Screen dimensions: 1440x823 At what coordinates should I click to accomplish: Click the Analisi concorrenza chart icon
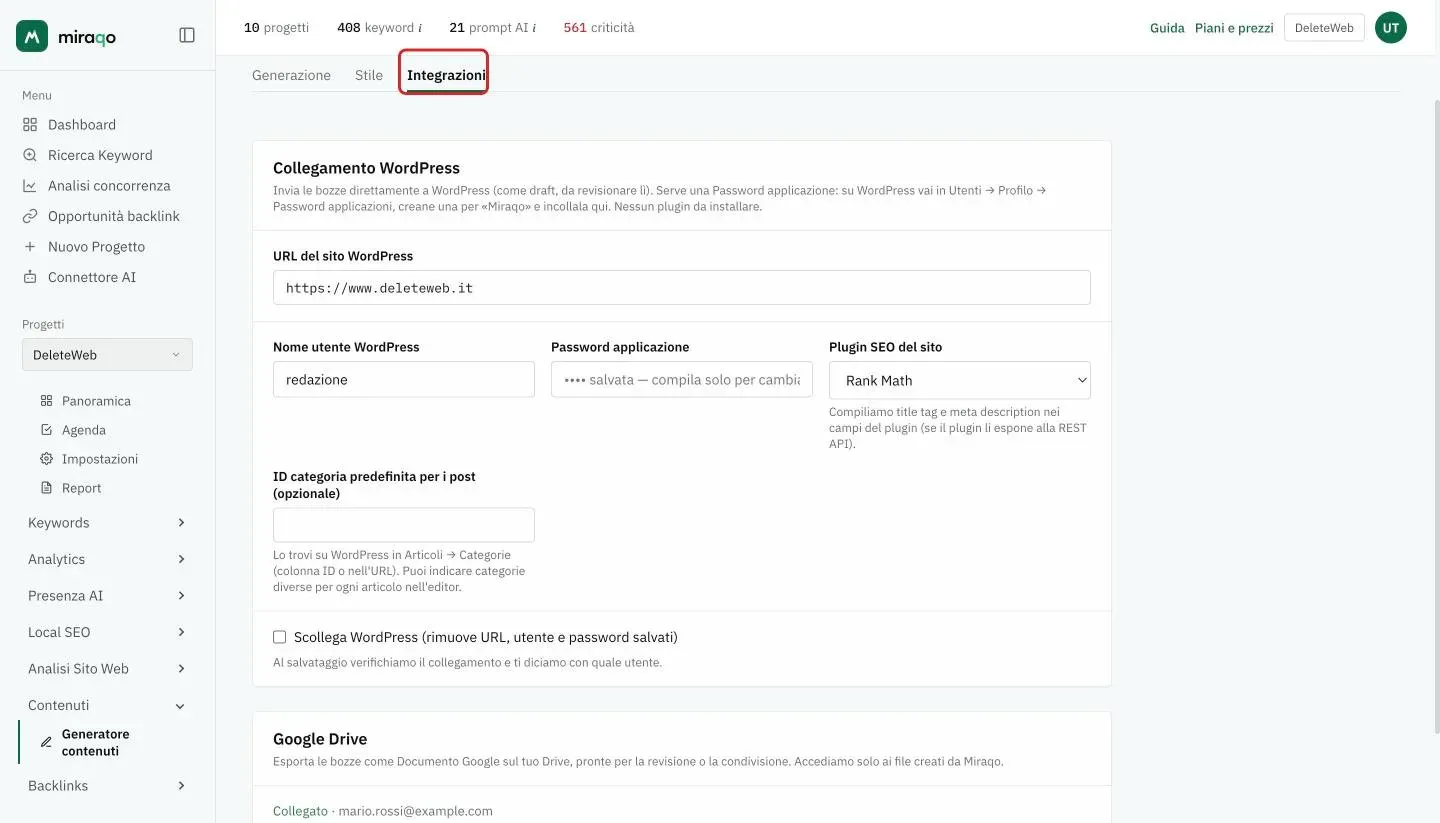point(30,186)
